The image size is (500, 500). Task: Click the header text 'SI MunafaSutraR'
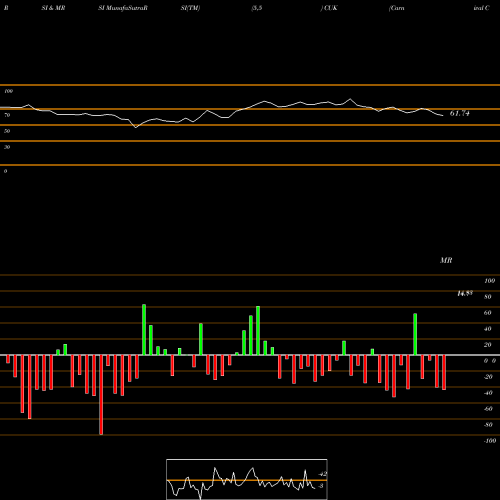[123, 8]
